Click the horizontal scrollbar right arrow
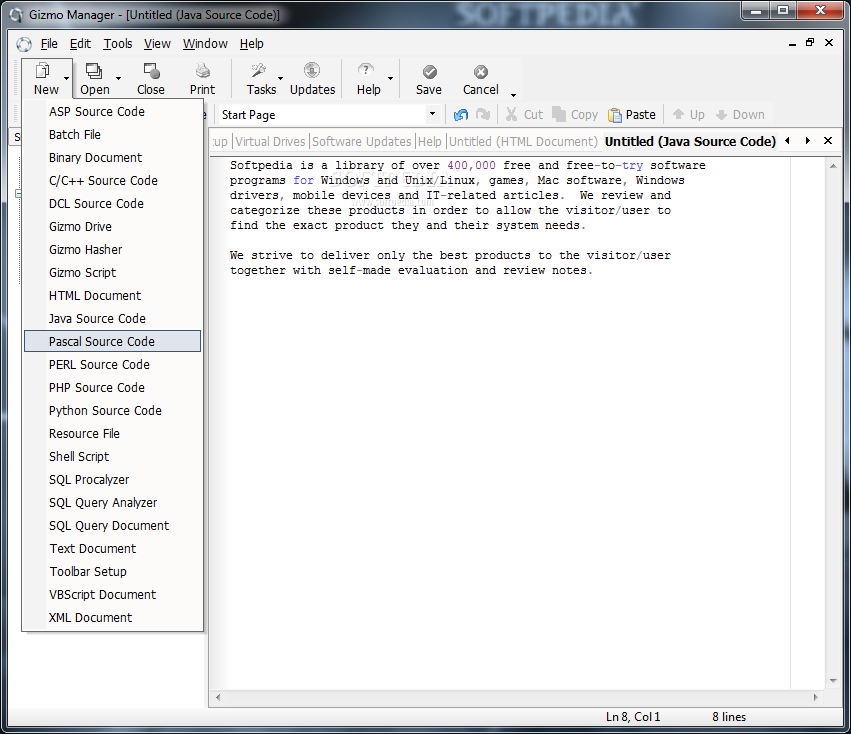851x734 pixels. [816, 697]
